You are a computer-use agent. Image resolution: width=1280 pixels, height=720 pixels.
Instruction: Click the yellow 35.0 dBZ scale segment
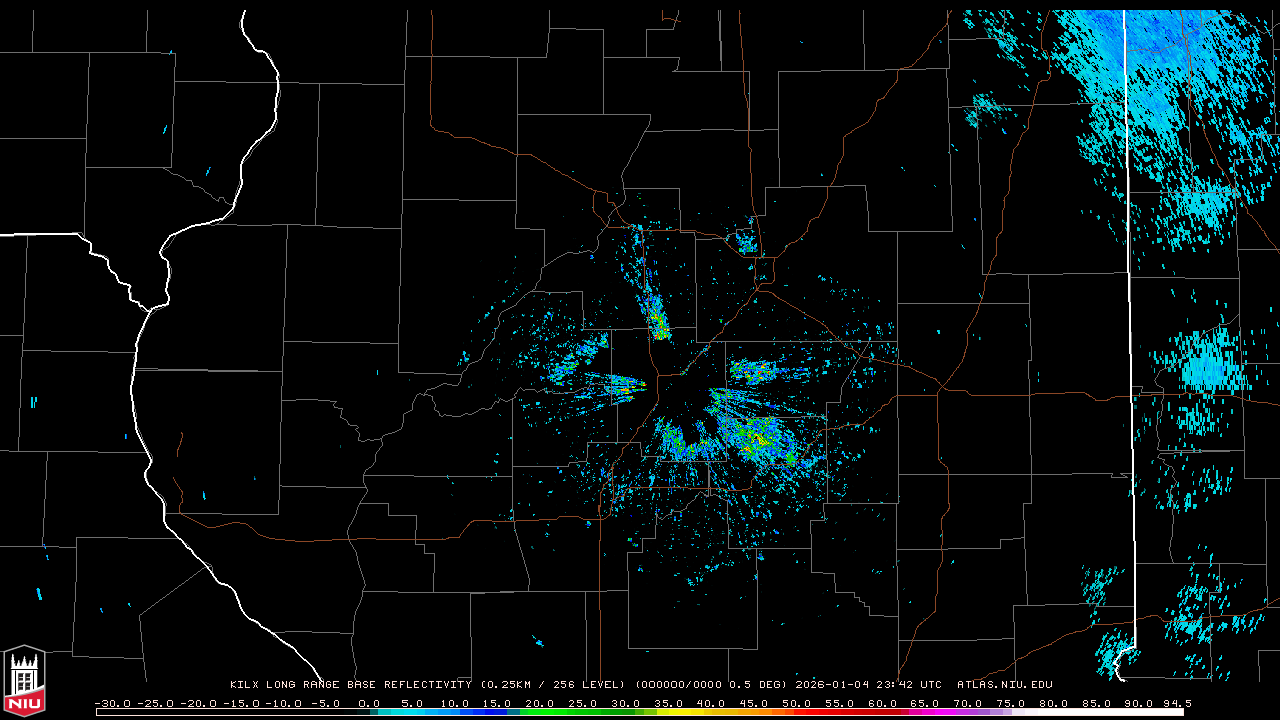(x=668, y=712)
